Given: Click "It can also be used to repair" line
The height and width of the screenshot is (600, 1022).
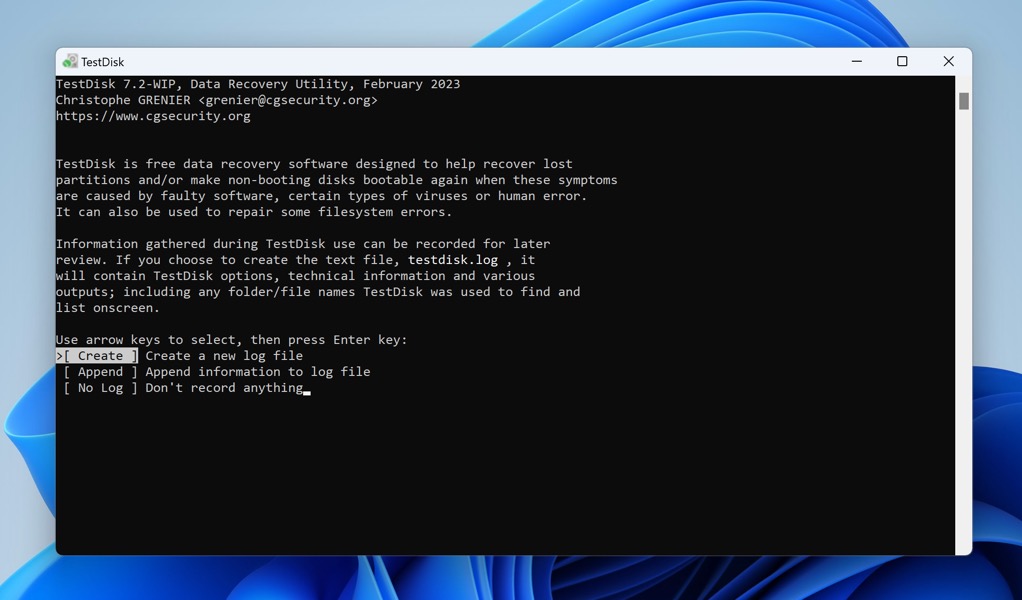Looking at the screenshot, I should click(x=254, y=212).
